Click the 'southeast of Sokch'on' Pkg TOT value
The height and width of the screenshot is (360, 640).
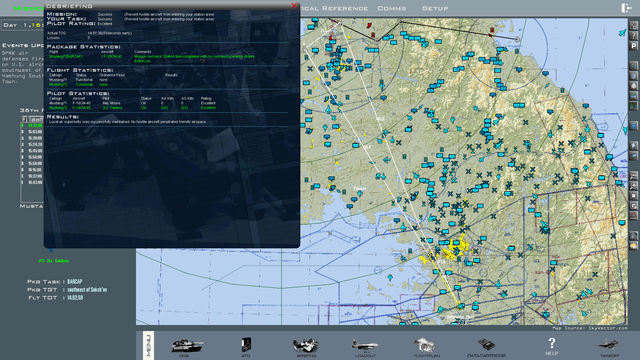click(87, 290)
